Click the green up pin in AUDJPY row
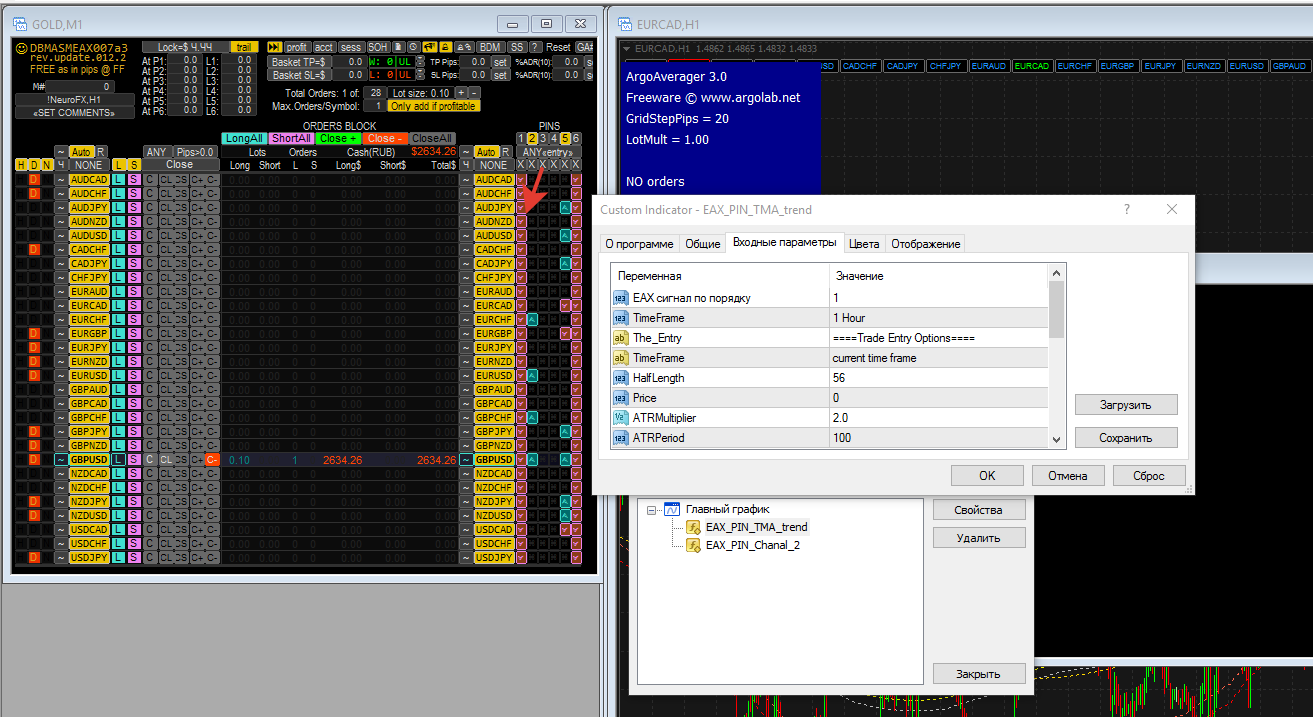 (x=565, y=208)
